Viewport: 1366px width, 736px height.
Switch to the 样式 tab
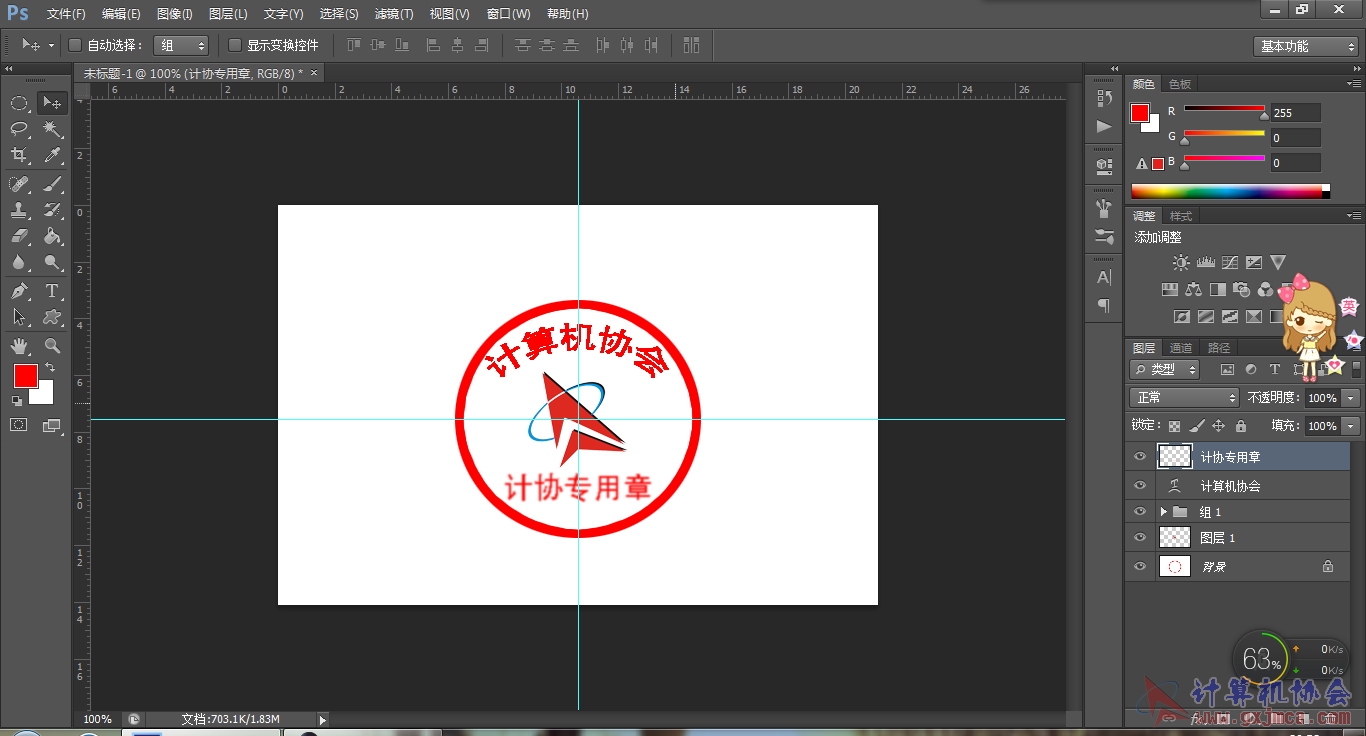click(x=1181, y=216)
